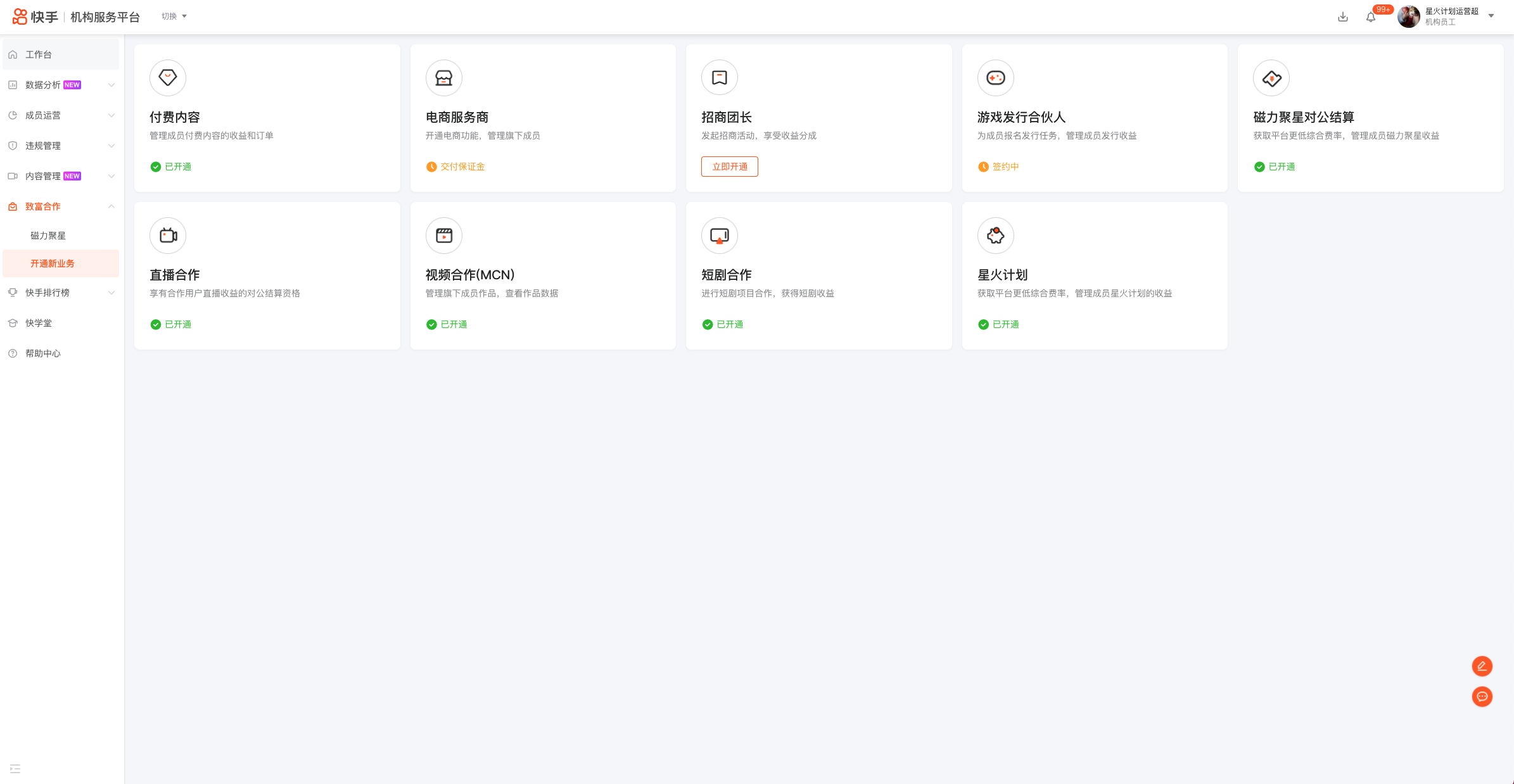Open notifications bell icon
The image size is (1514, 784).
pos(1371,17)
